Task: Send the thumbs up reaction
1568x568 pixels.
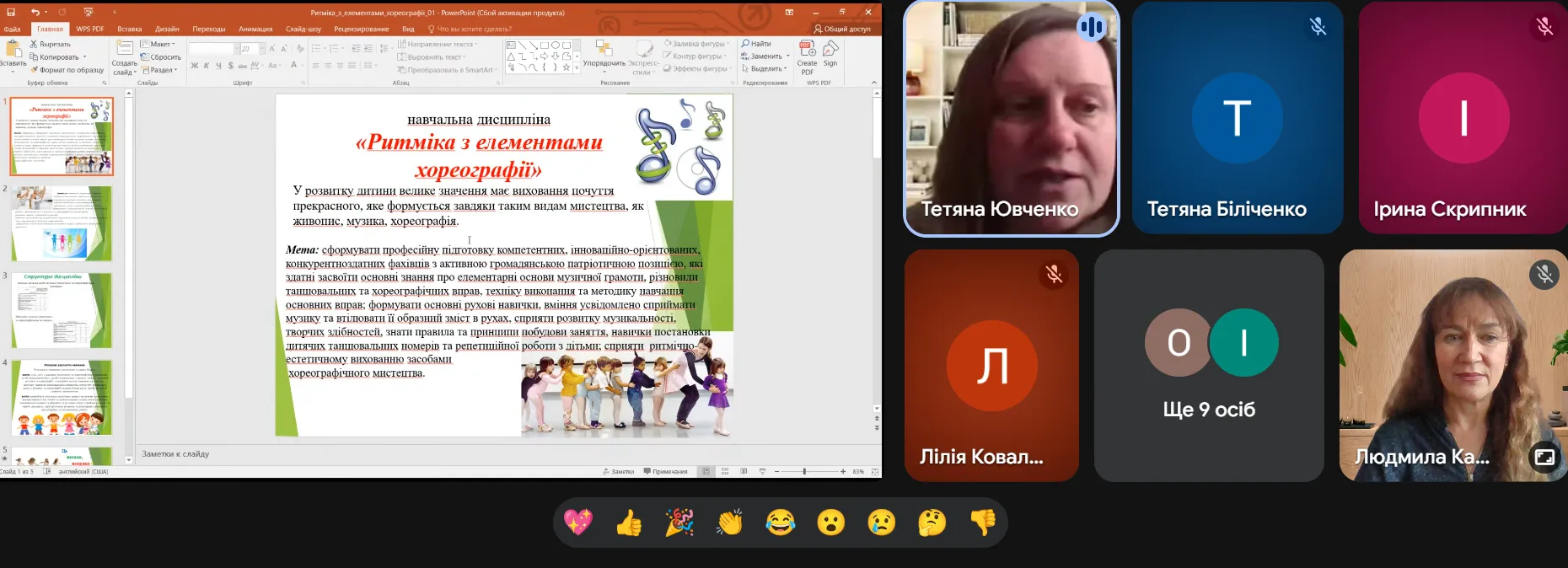Action: 629,523
